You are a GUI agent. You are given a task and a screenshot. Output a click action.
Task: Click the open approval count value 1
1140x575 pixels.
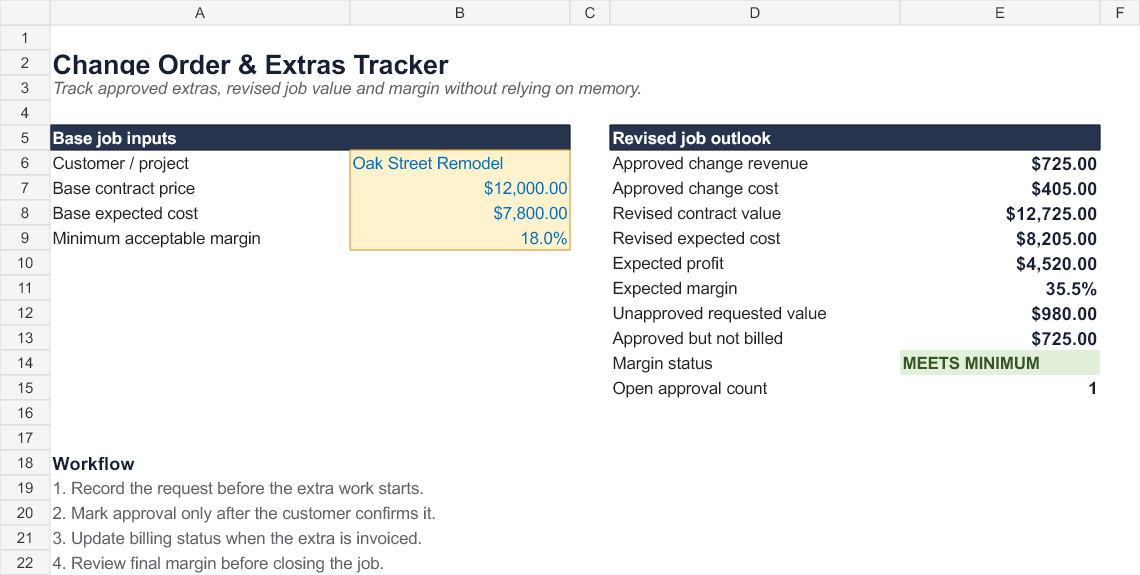[1092, 388]
